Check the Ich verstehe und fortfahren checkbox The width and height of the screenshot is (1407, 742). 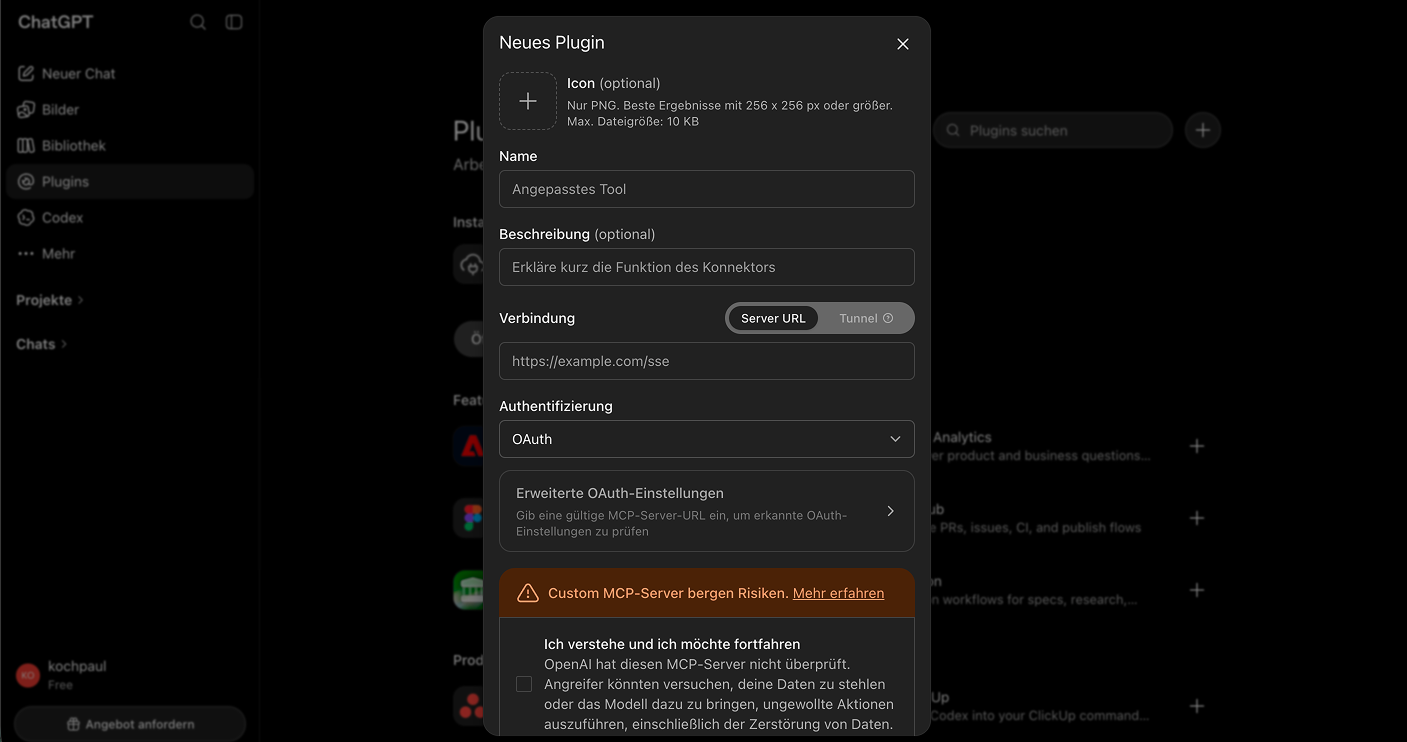coord(524,684)
